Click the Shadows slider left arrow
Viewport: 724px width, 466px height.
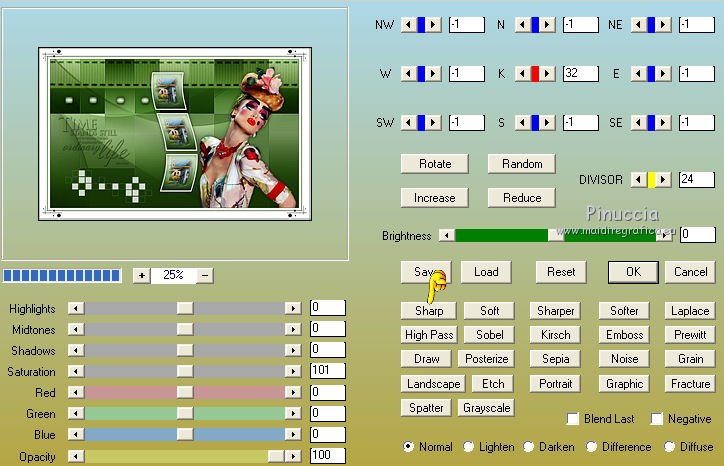pyautogui.click(x=76, y=350)
